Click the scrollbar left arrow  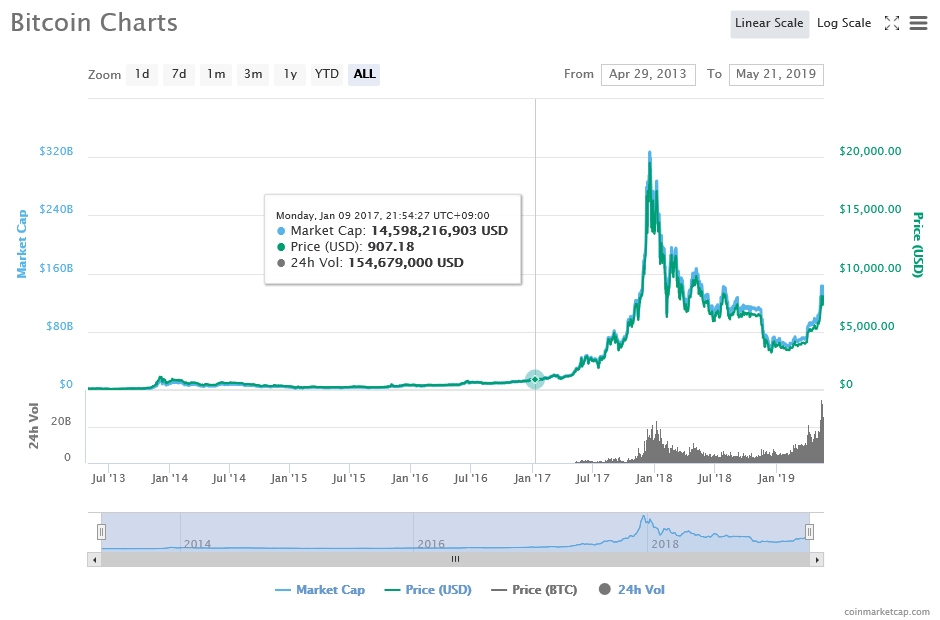coord(95,559)
